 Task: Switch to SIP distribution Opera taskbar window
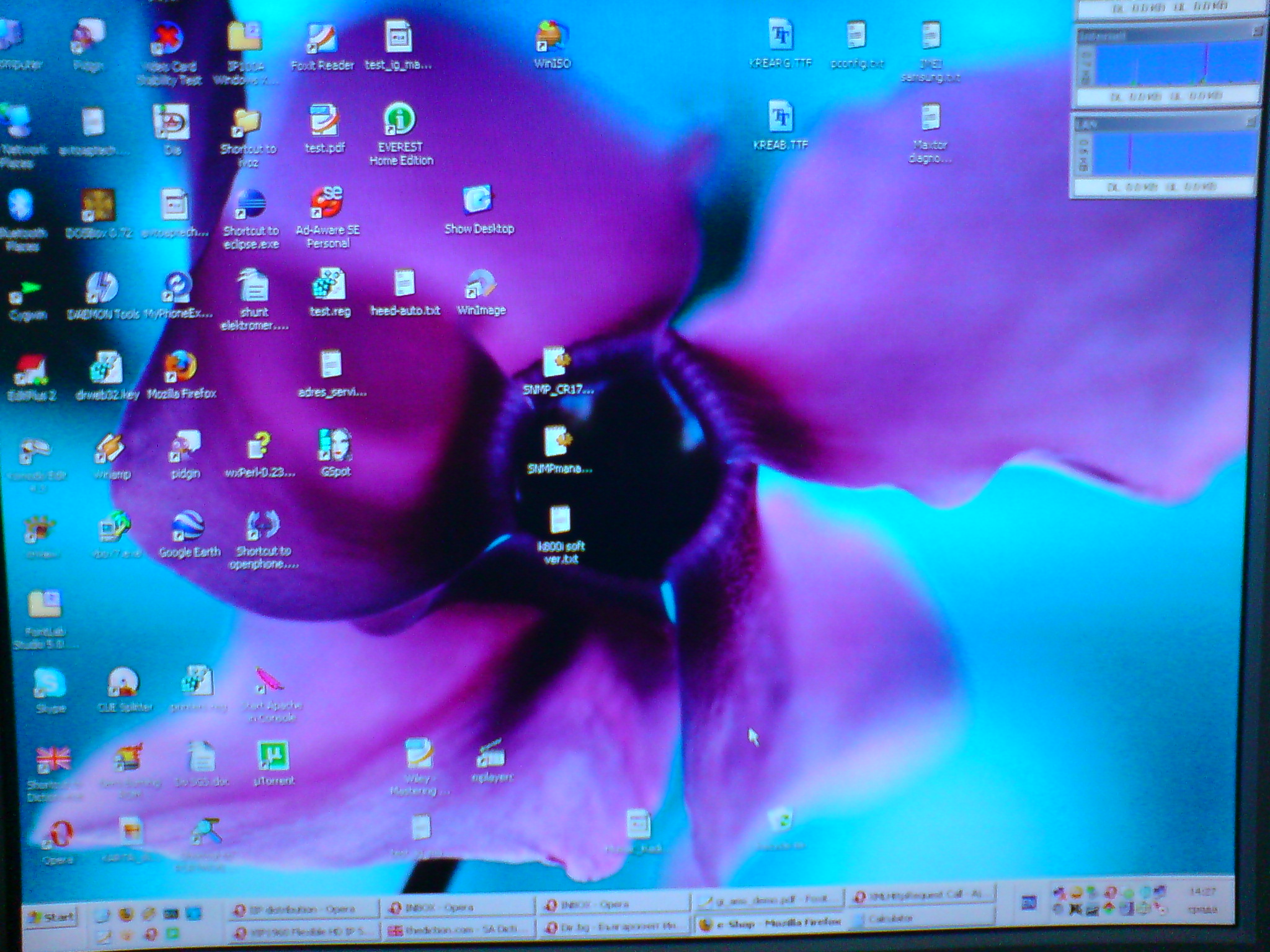301,909
